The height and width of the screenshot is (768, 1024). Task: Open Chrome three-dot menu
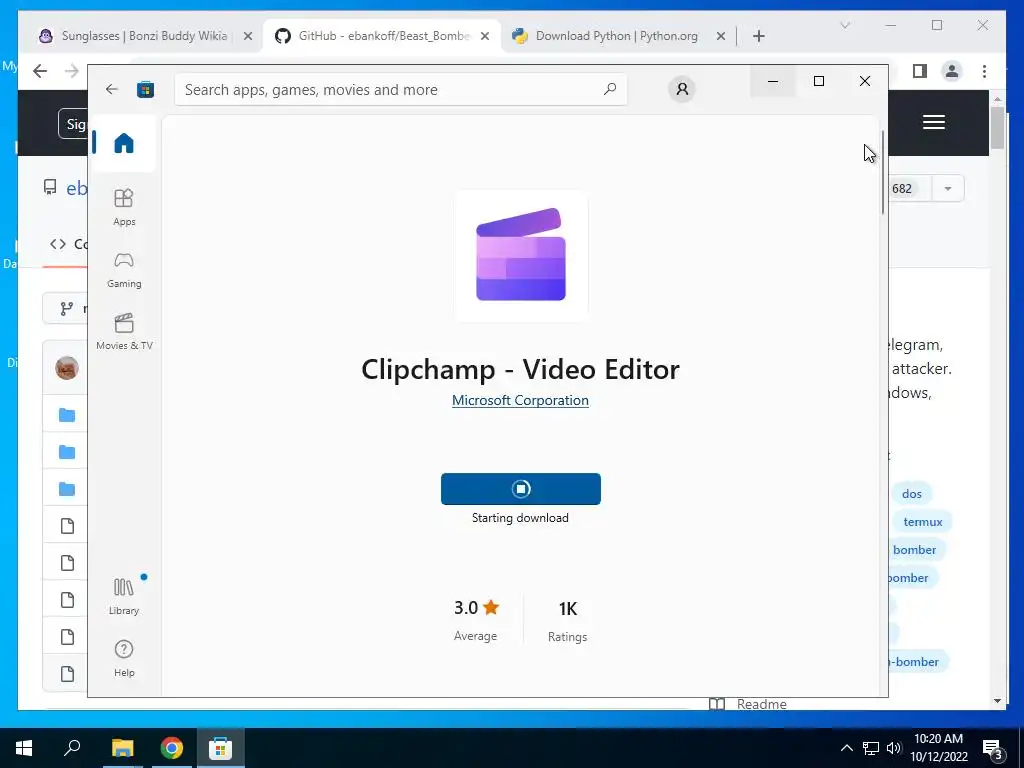[x=984, y=71]
